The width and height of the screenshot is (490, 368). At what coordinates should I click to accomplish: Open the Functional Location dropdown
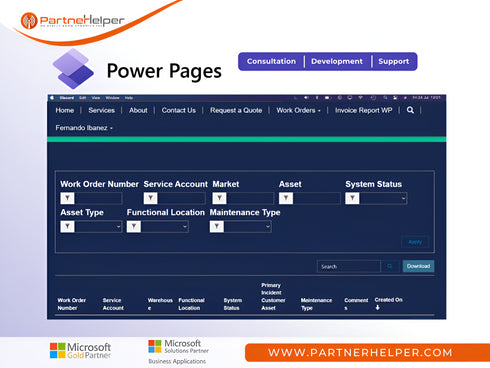click(165, 227)
